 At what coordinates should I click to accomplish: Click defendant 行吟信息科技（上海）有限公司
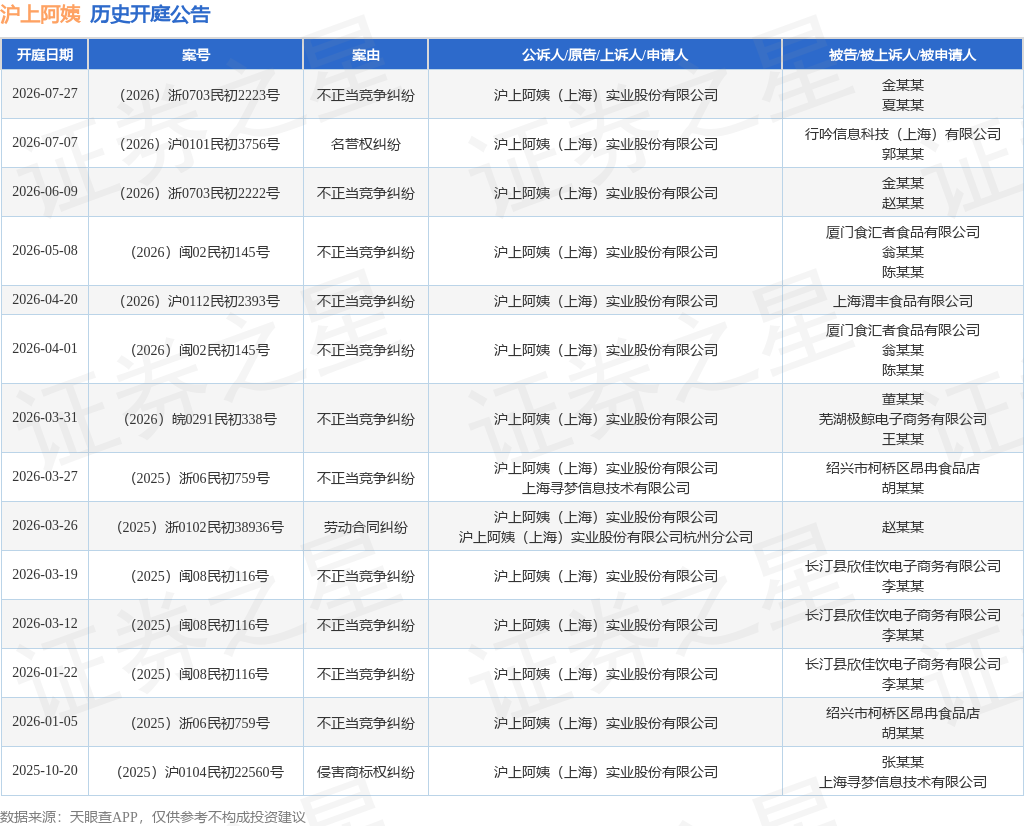click(x=903, y=135)
